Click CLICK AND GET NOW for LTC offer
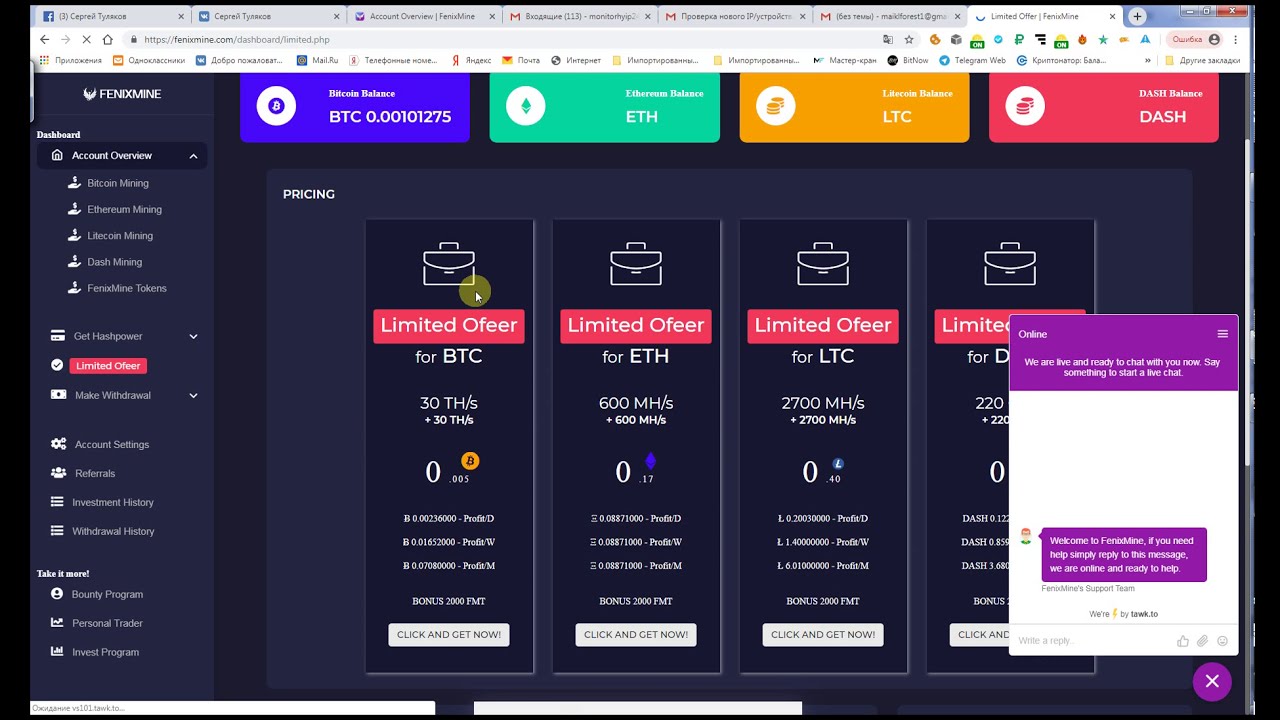The width and height of the screenshot is (1280, 720). click(x=823, y=634)
